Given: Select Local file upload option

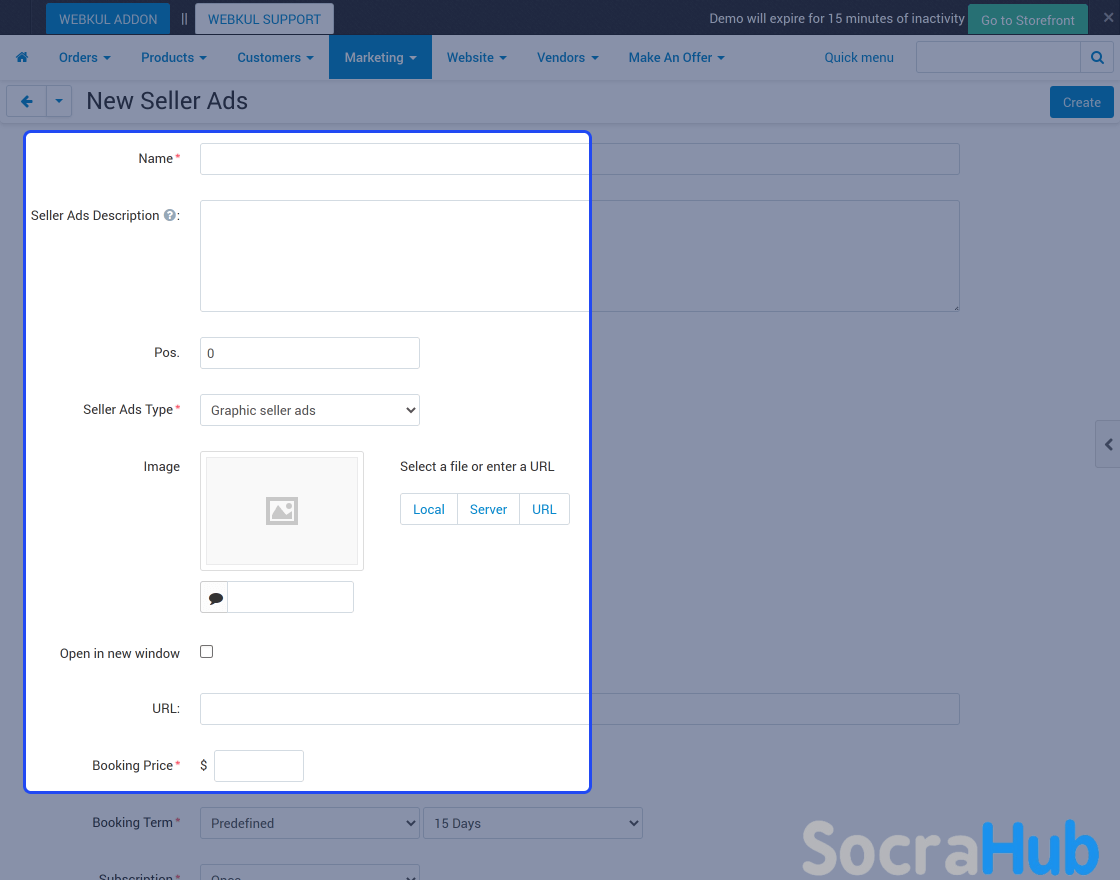Looking at the screenshot, I should click(429, 509).
